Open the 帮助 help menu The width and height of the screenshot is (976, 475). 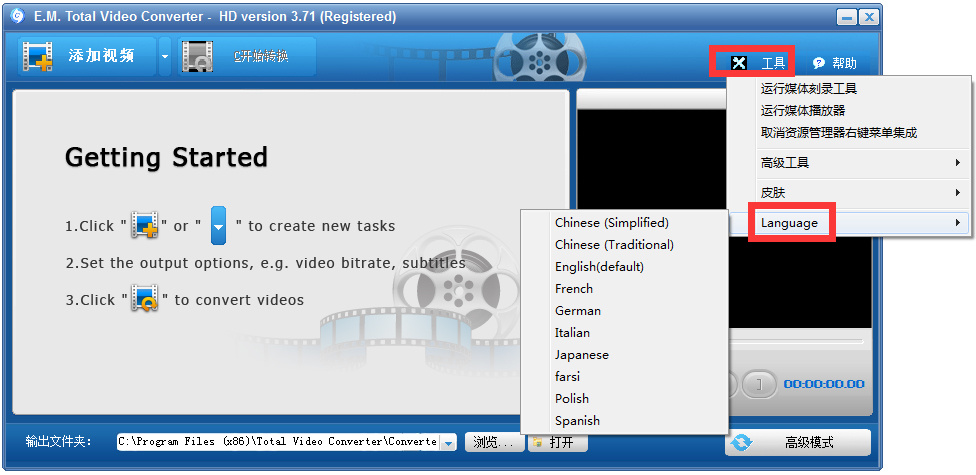coord(835,63)
